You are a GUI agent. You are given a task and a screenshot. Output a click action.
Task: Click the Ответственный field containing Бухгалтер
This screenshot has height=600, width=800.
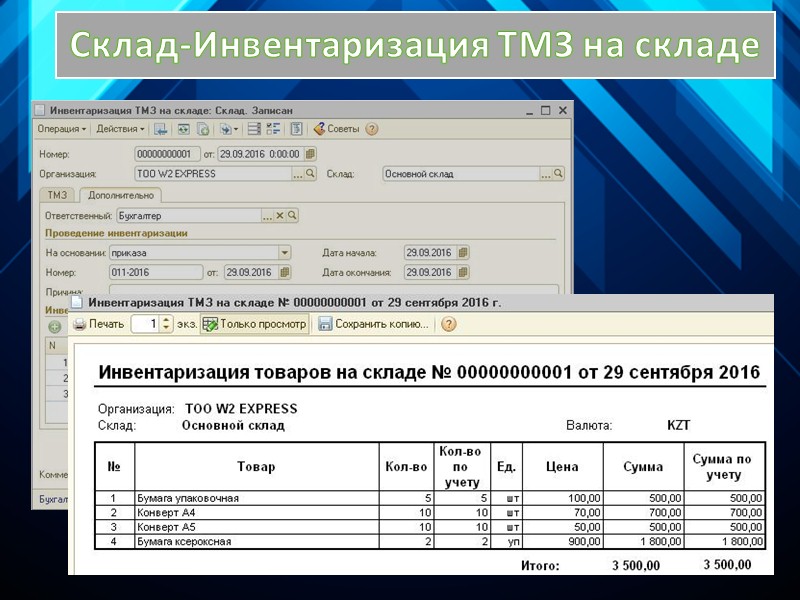click(189, 216)
